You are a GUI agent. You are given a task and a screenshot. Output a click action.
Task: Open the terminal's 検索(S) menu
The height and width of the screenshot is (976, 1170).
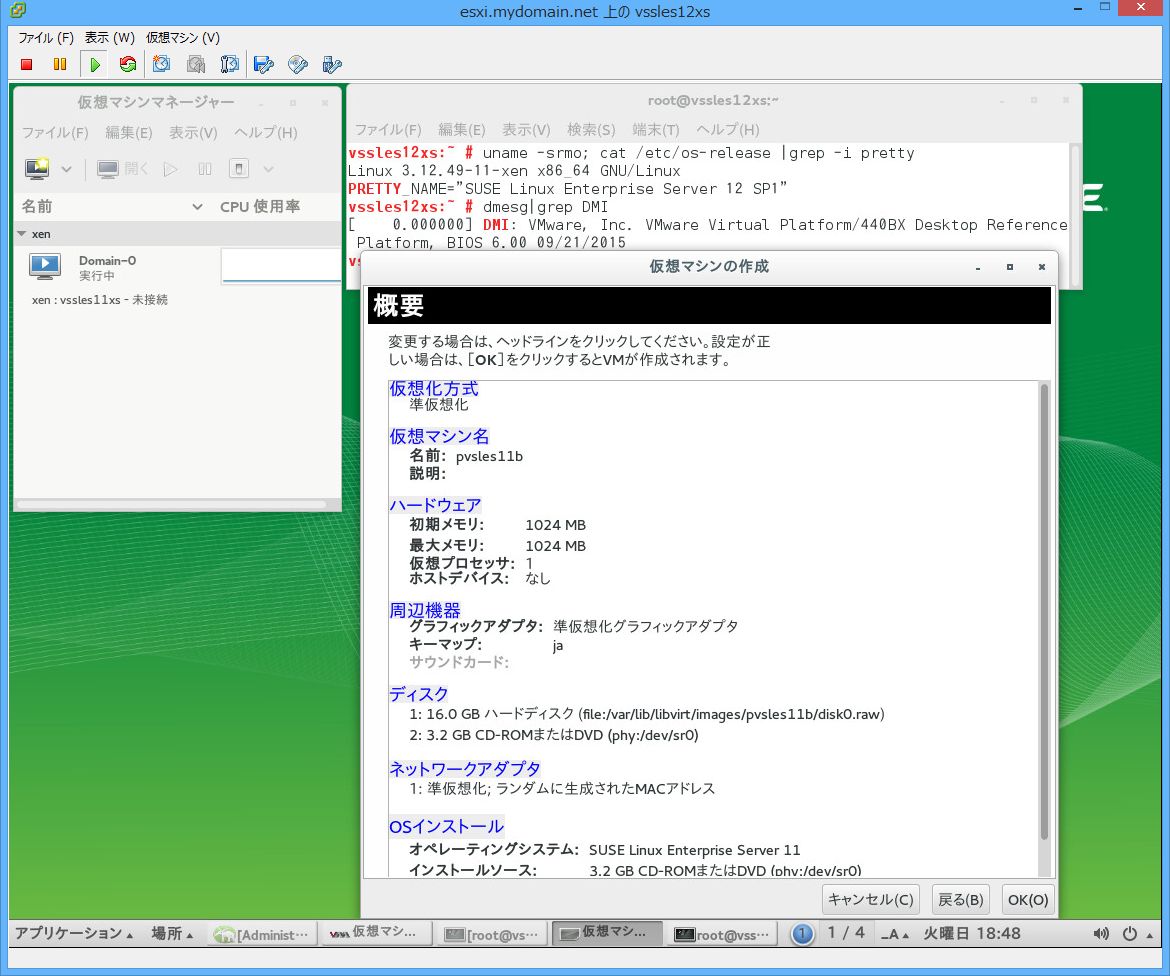[x=591, y=130]
